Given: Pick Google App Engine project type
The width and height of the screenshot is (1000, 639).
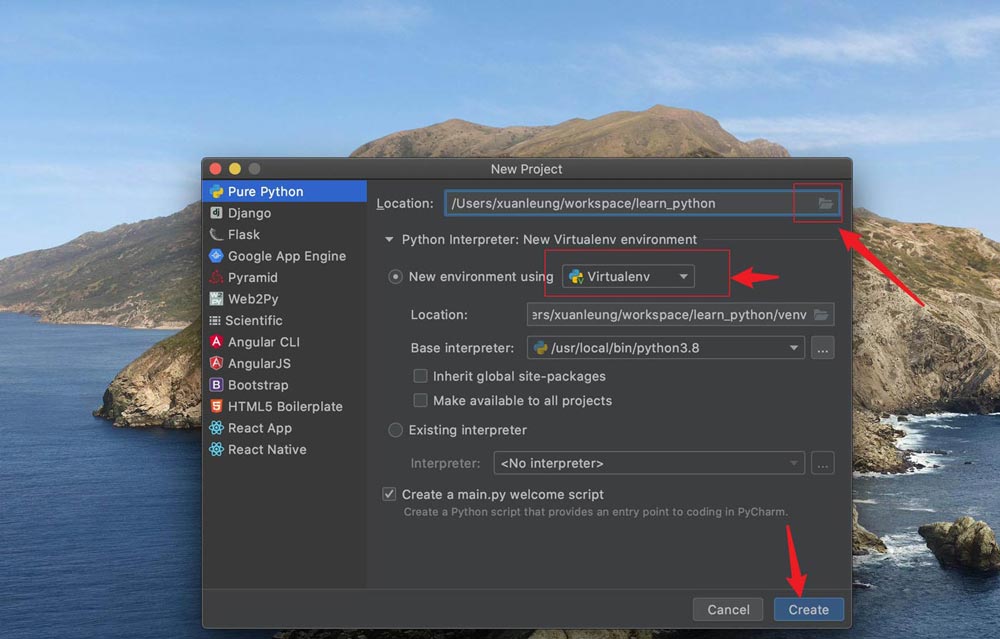Looking at the screenshot, I should coord(284,256).
